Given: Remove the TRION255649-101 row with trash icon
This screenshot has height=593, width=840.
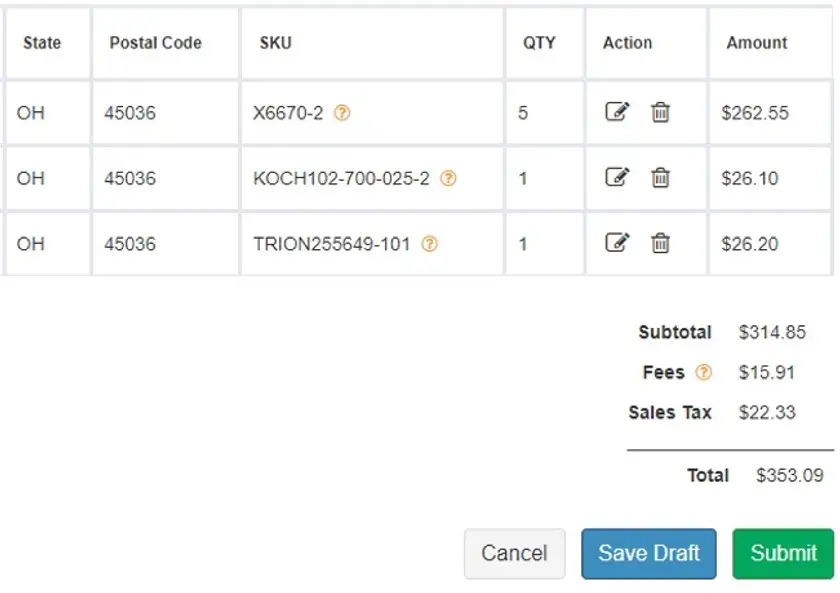Looking at the screenshot, I should click(x=660, y=243).
